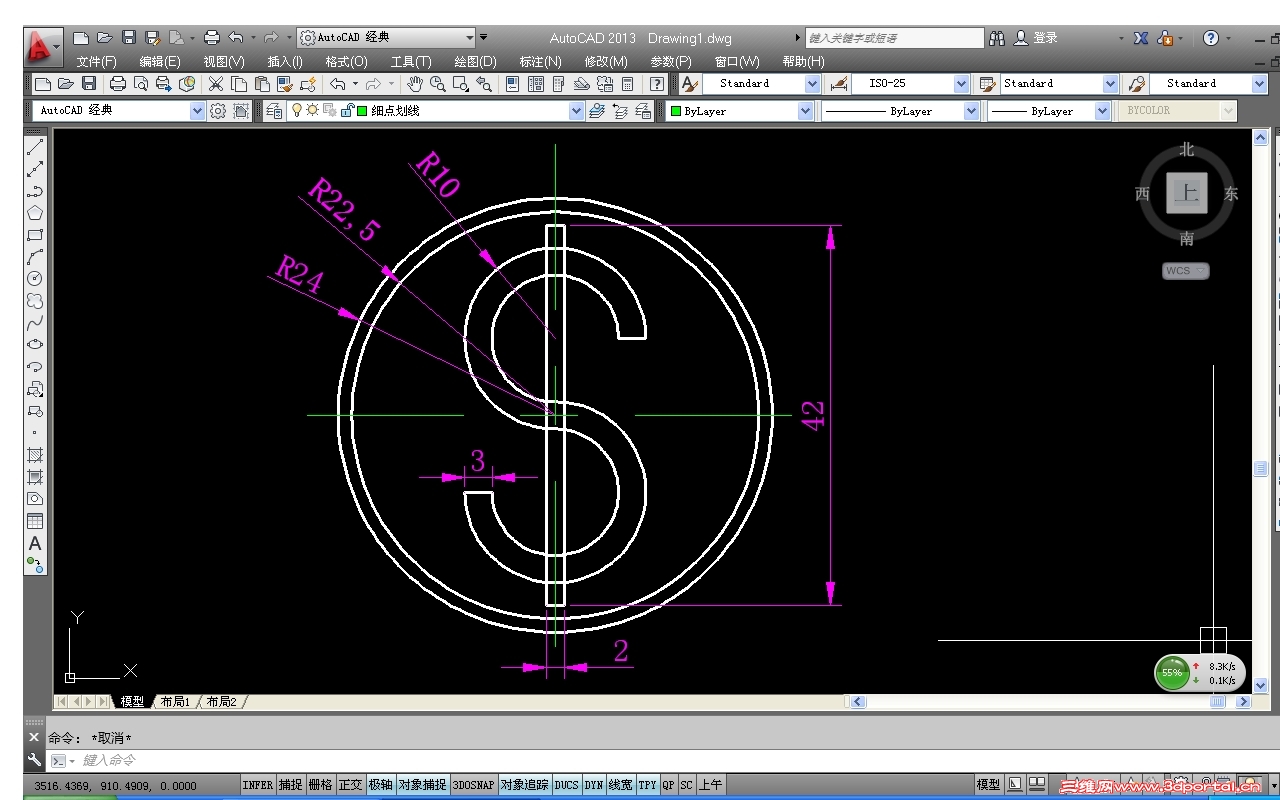1280x800 pixels.
Task: Switch to the 布局1 layout tab
Action: click(174, 702)
